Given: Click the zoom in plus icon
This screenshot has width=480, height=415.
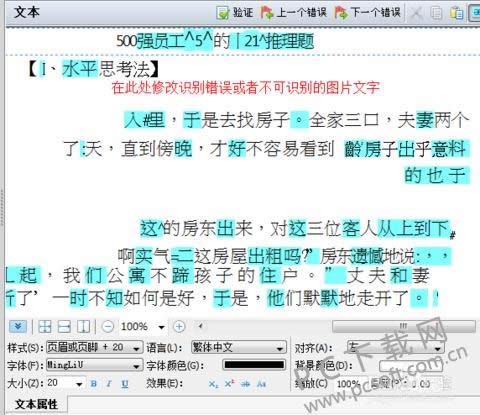Looking at the screenshot, I should pyautogui.click(x=179, y=326).
